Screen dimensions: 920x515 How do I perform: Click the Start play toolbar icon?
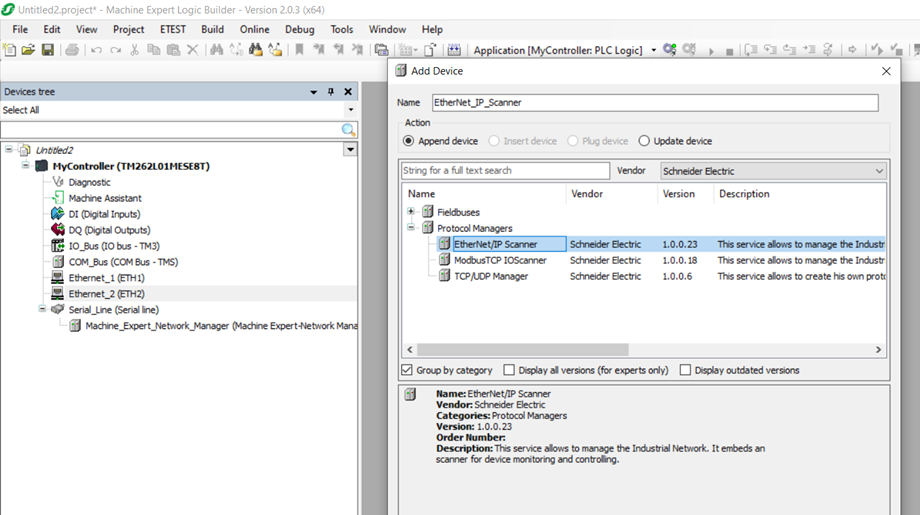711,51
